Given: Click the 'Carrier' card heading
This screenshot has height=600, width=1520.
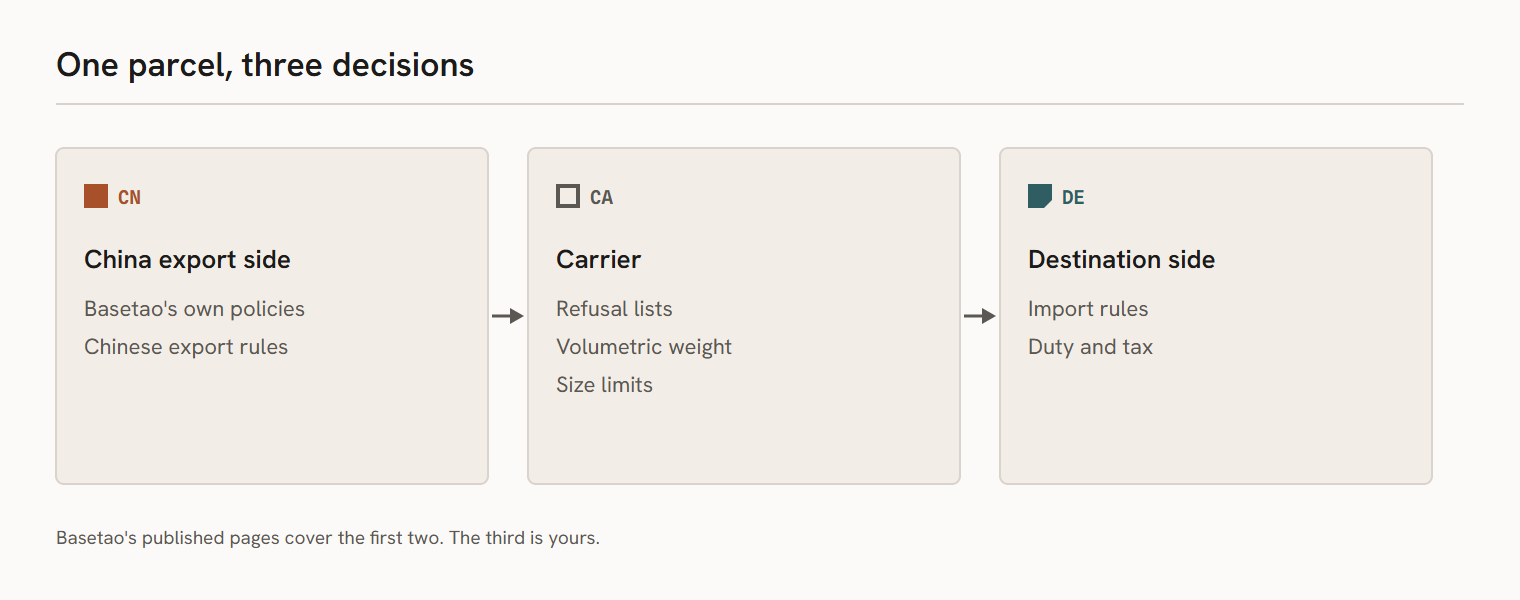Looking at the screenshot, I should click(598, 260).
